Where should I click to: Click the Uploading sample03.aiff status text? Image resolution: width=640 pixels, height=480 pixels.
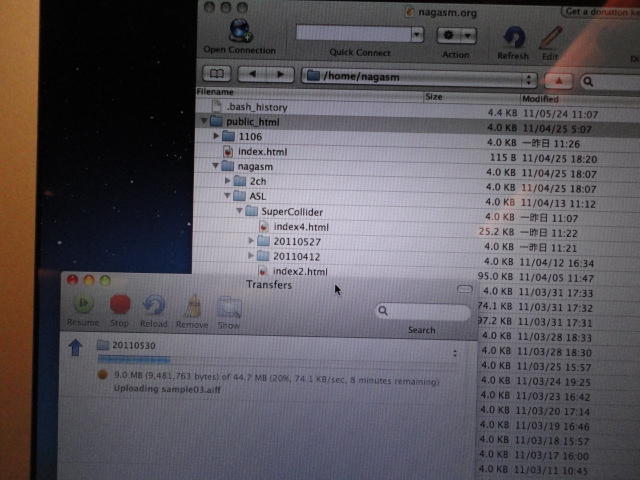(x=167, y=389)
